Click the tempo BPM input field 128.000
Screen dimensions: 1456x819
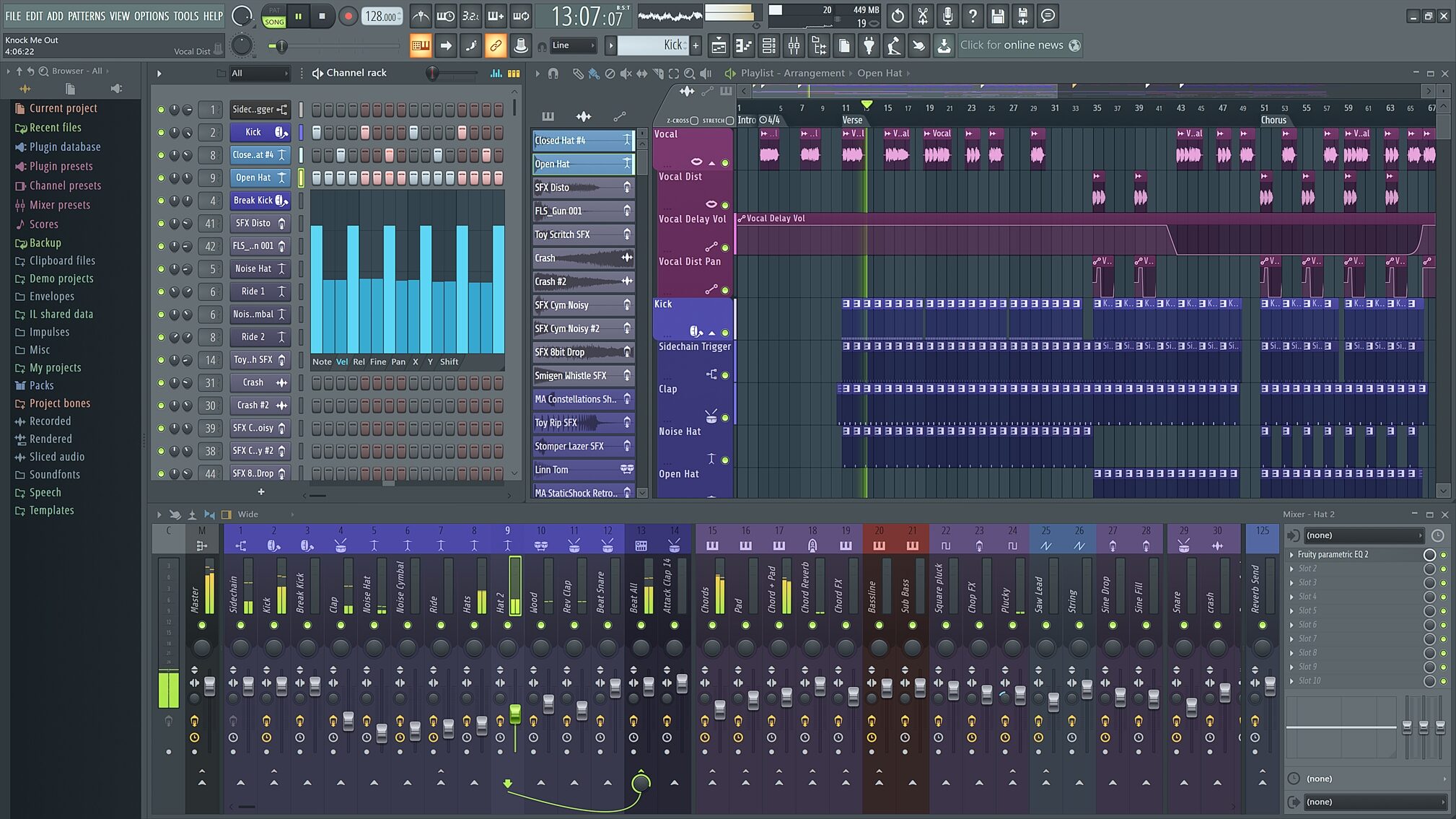tap(383, 15)
